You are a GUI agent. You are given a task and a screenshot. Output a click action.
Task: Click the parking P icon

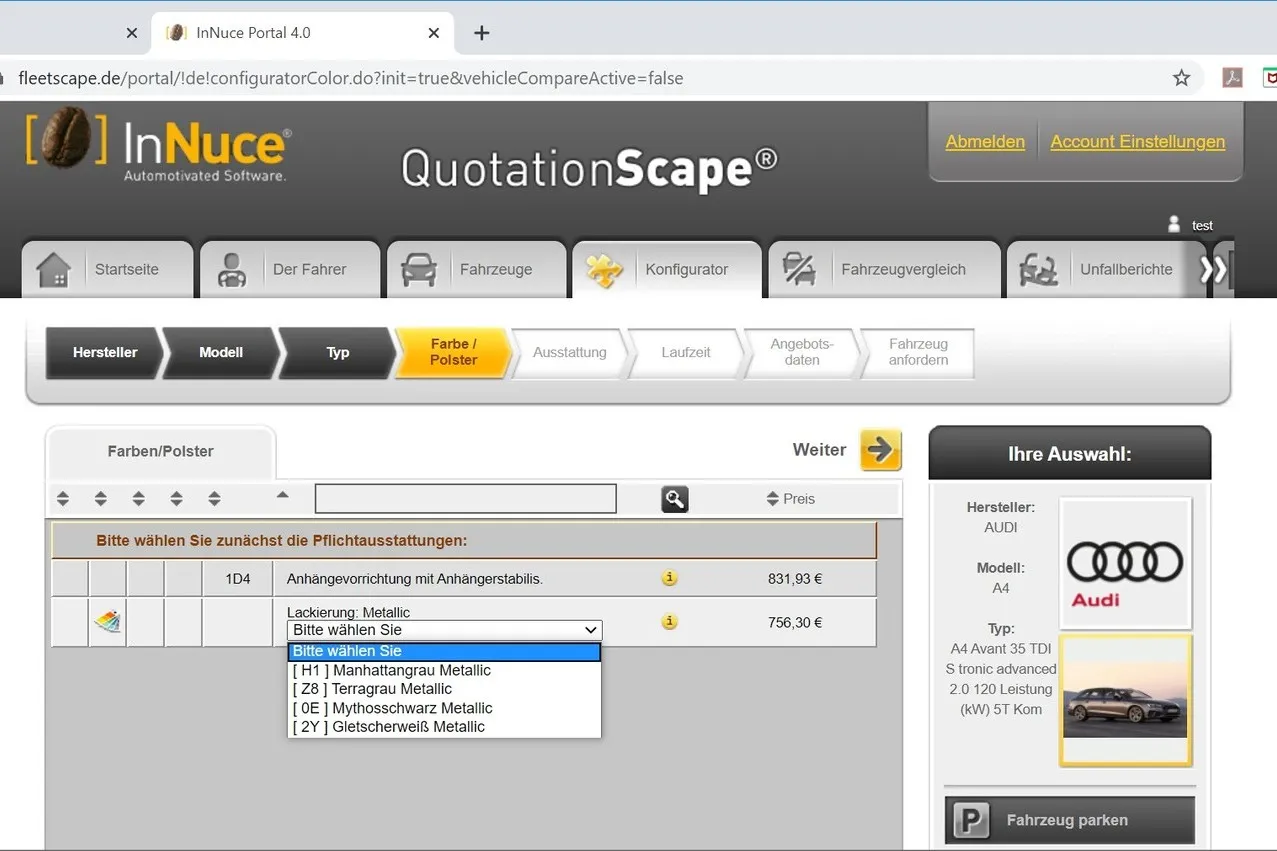pyautogui.click(x=971, y=821)
